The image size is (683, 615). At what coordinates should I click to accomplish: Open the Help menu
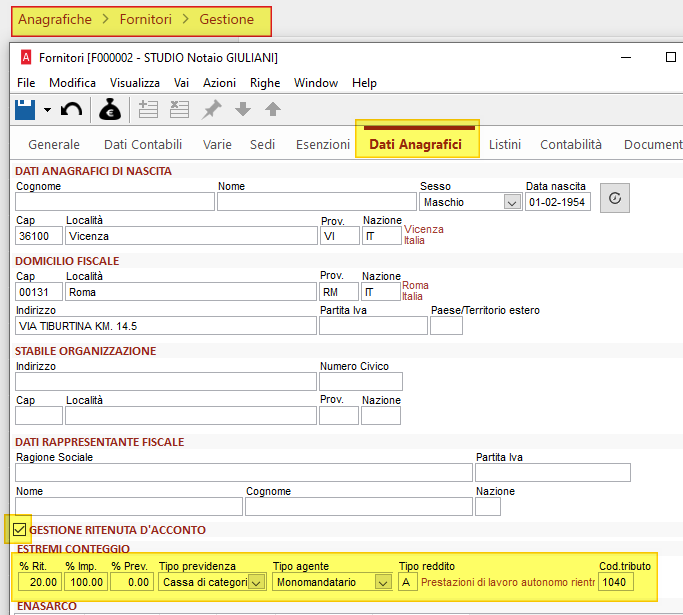[364, 83]
